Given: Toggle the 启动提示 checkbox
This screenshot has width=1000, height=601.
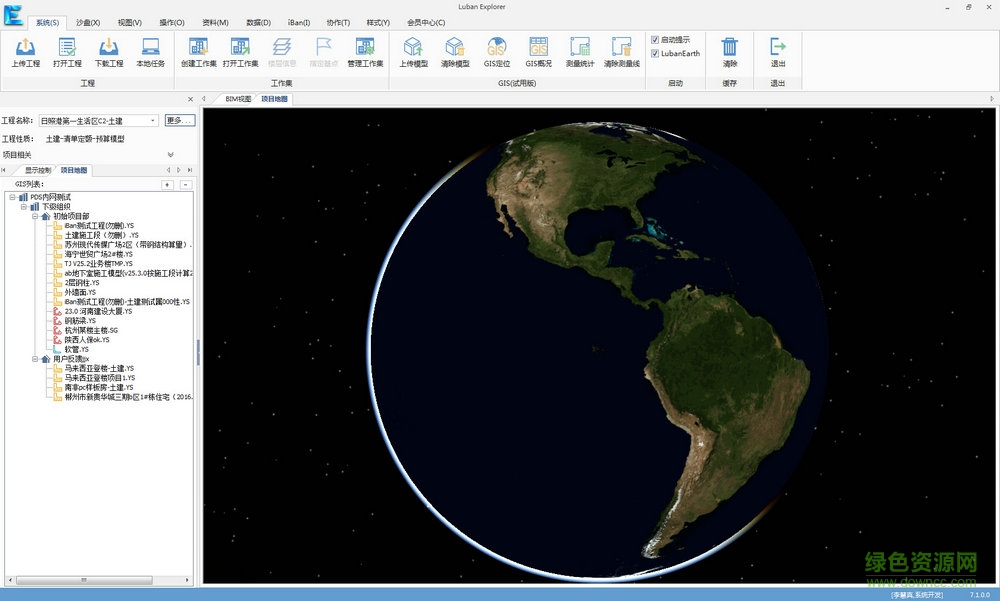Looking at the screenshot, I should (x=655, y=40).
